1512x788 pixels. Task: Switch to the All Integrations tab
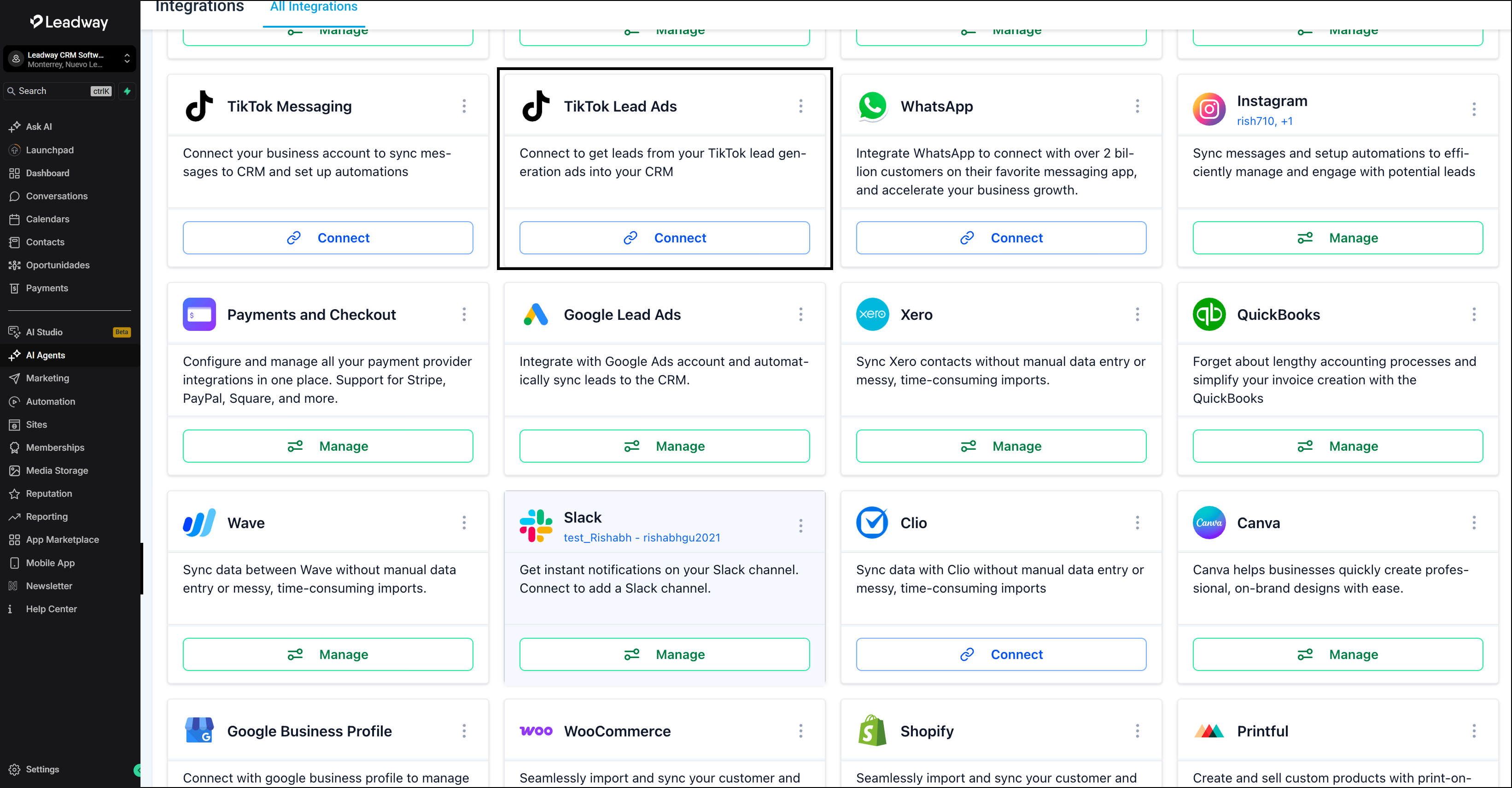(x=314, y=8)
